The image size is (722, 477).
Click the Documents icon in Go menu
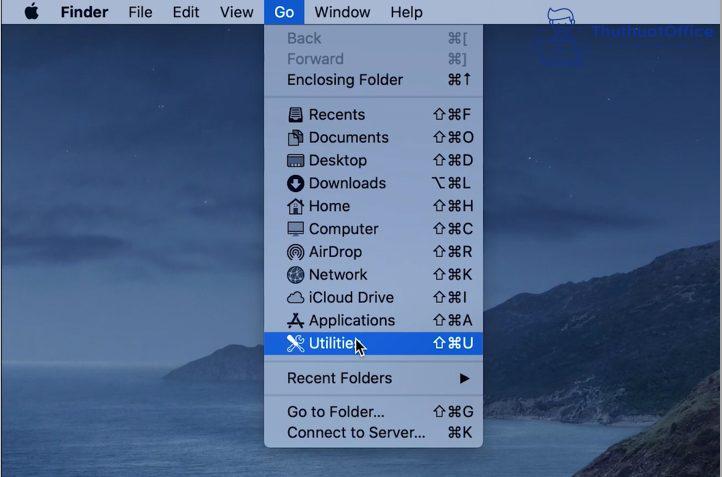(295, 137)
